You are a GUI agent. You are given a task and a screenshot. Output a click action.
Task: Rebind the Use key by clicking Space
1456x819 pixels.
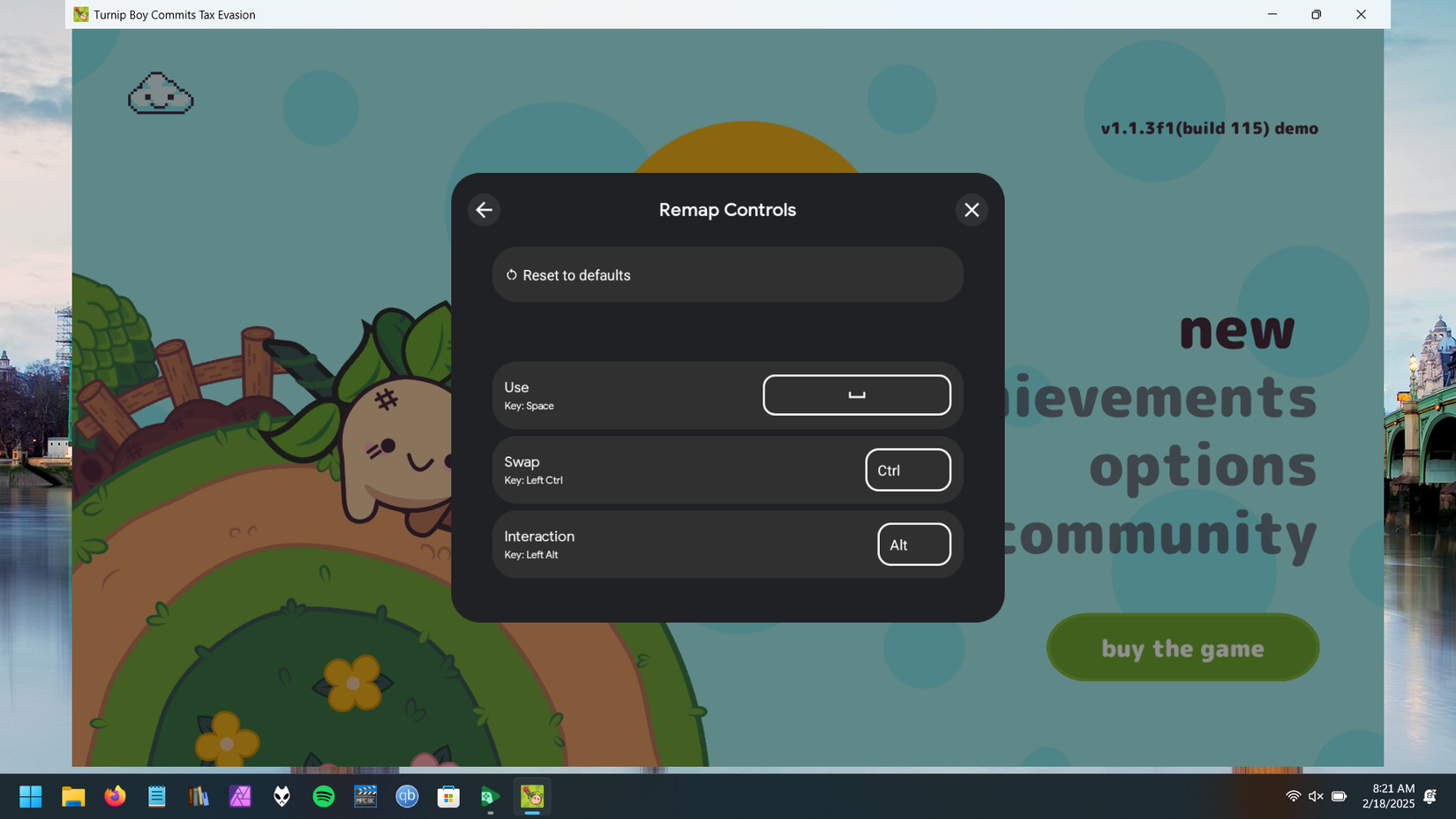point(856,394)
